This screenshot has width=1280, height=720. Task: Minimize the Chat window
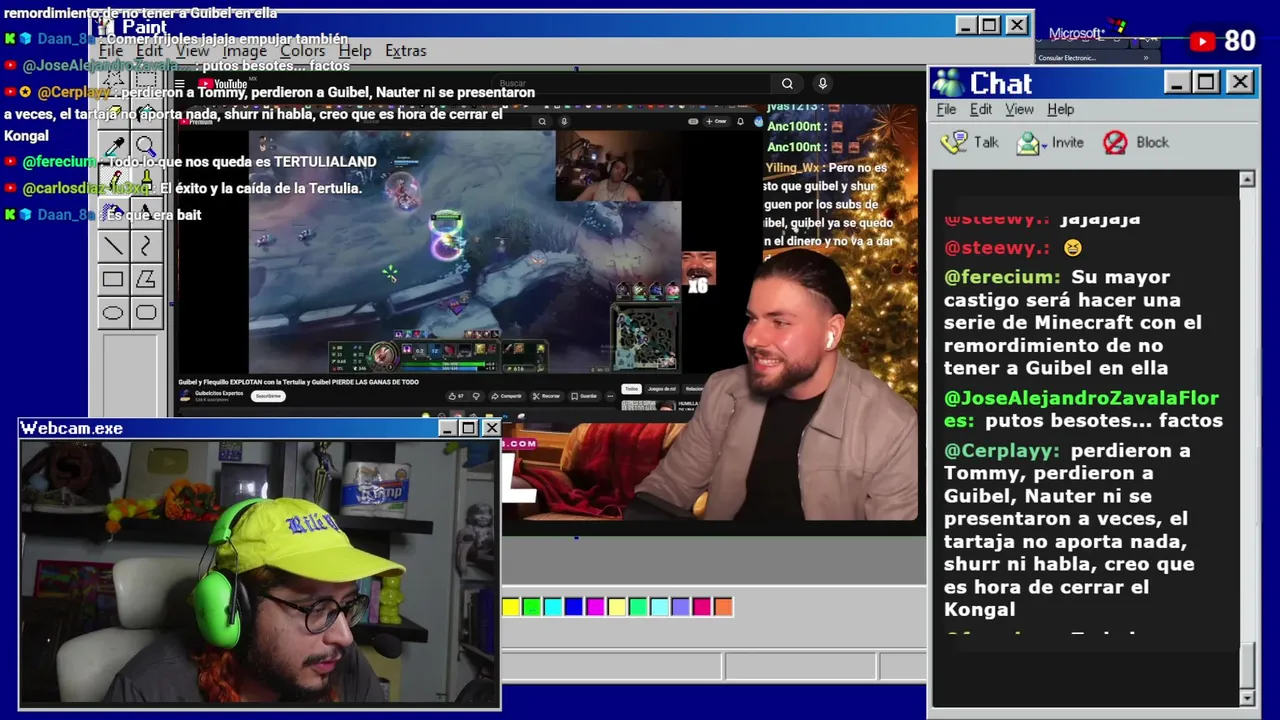click(1177, 82)
